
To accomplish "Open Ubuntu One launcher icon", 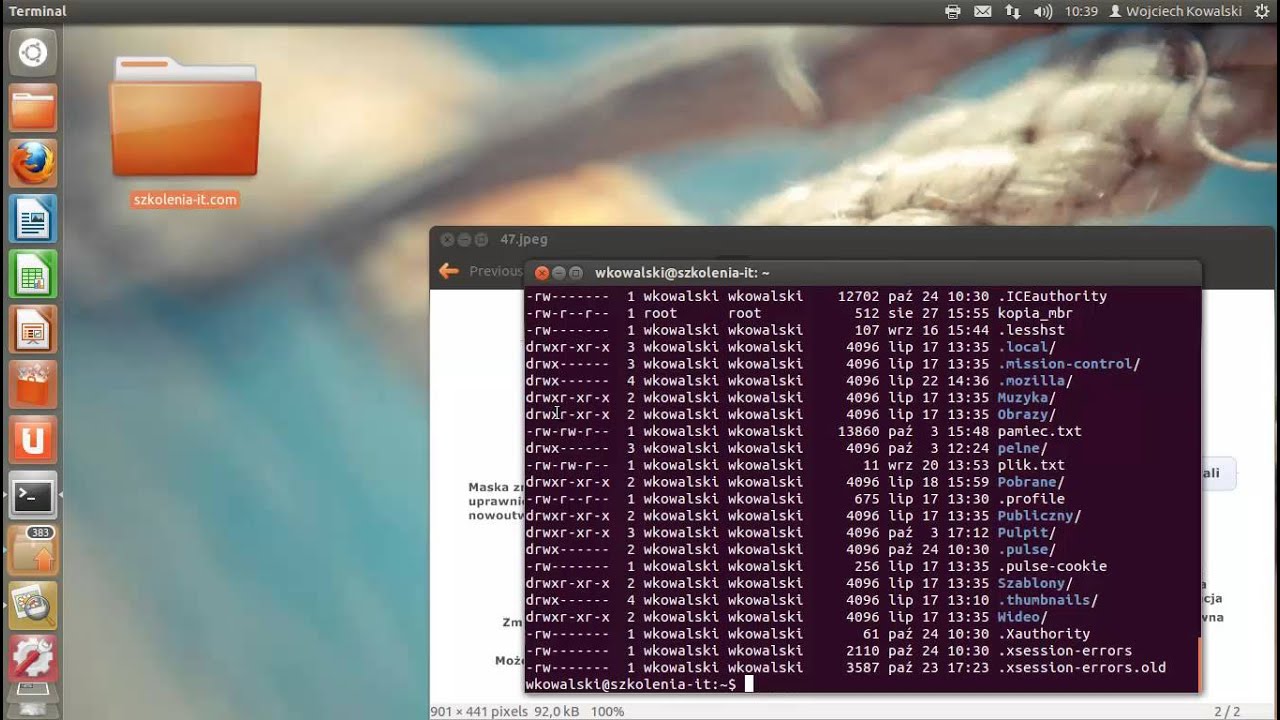I will (33, 439).
